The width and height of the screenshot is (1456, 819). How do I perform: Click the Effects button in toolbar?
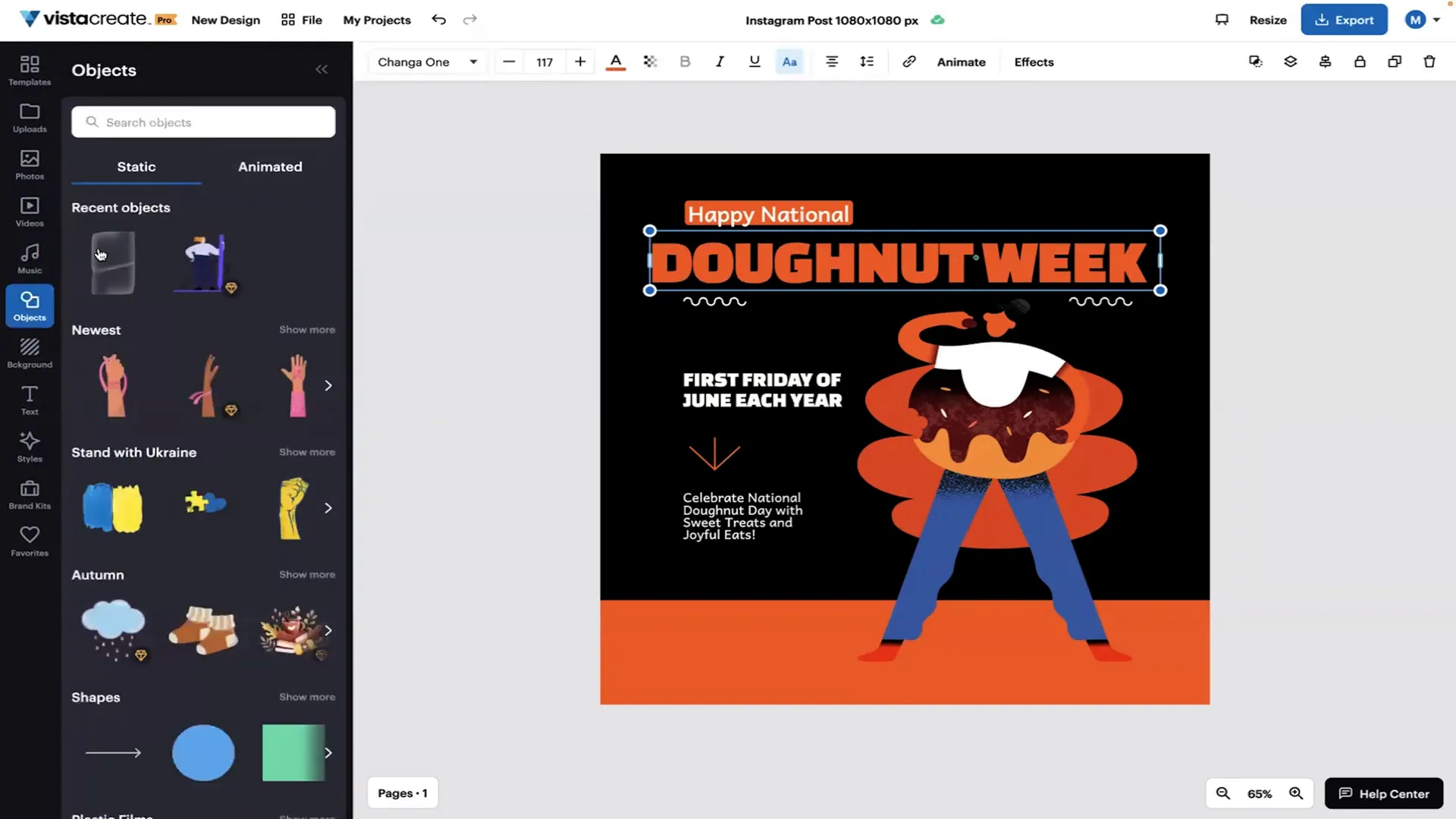pos(1034,62)
